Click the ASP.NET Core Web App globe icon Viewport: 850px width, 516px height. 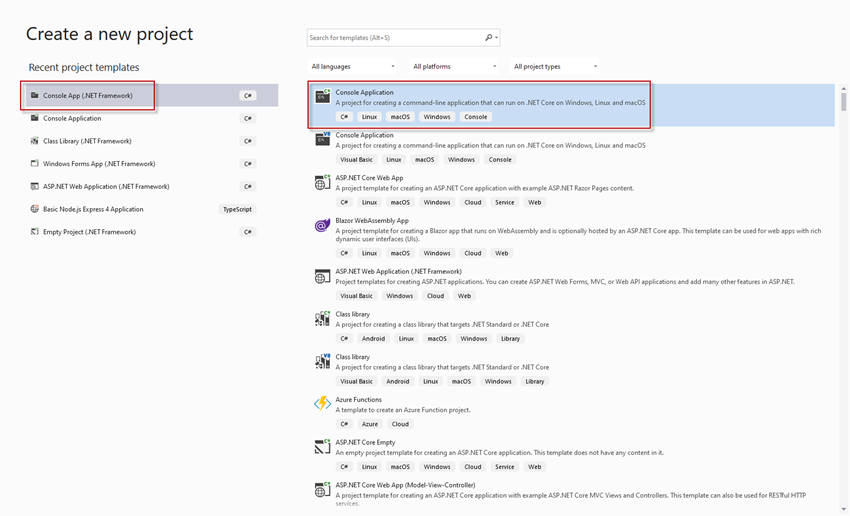click(323, 182)
